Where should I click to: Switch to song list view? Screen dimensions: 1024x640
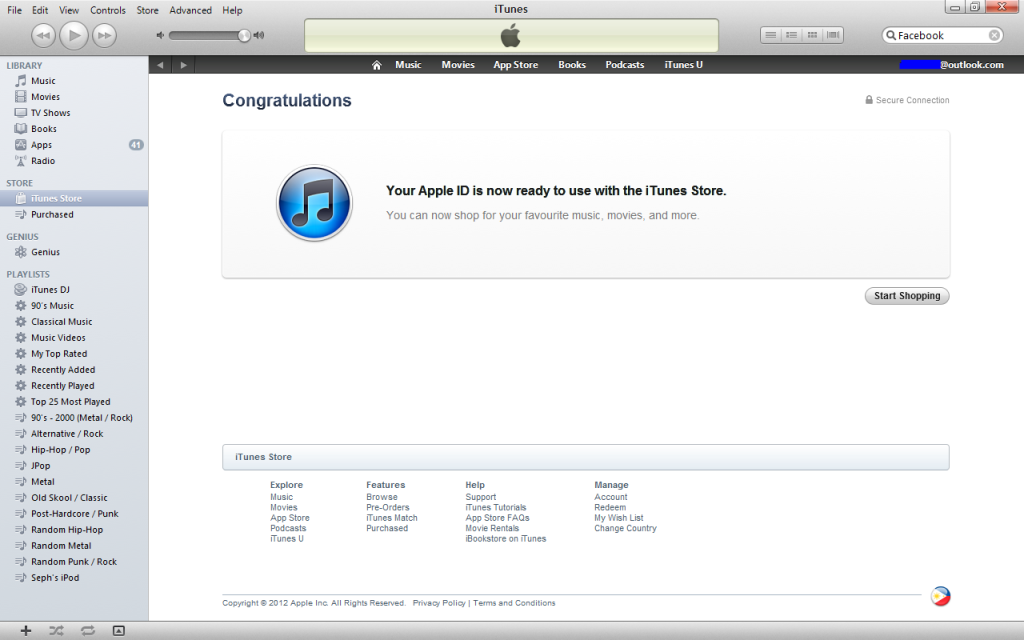point(771,35)
